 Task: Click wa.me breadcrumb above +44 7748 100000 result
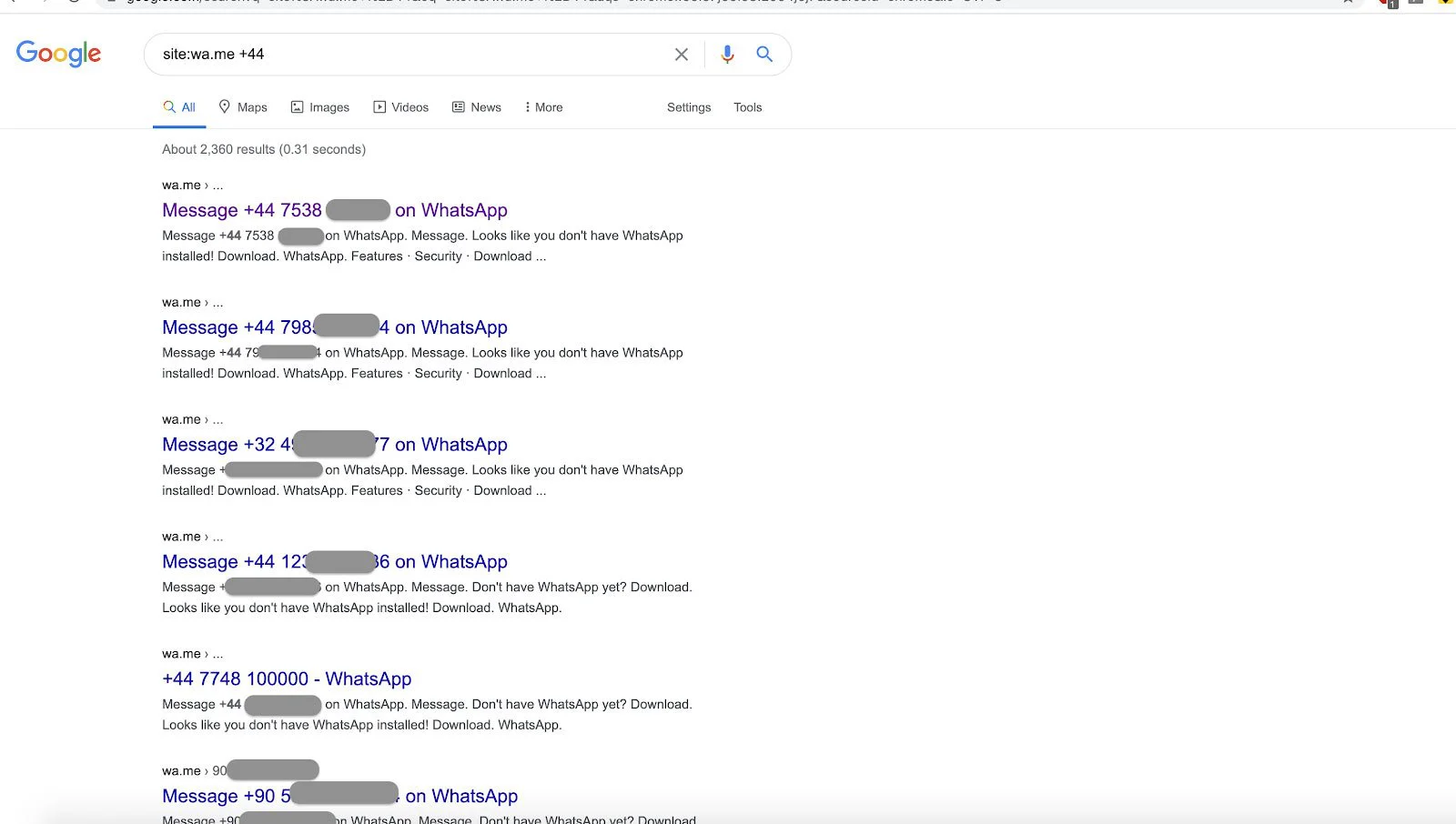[192, 654]
